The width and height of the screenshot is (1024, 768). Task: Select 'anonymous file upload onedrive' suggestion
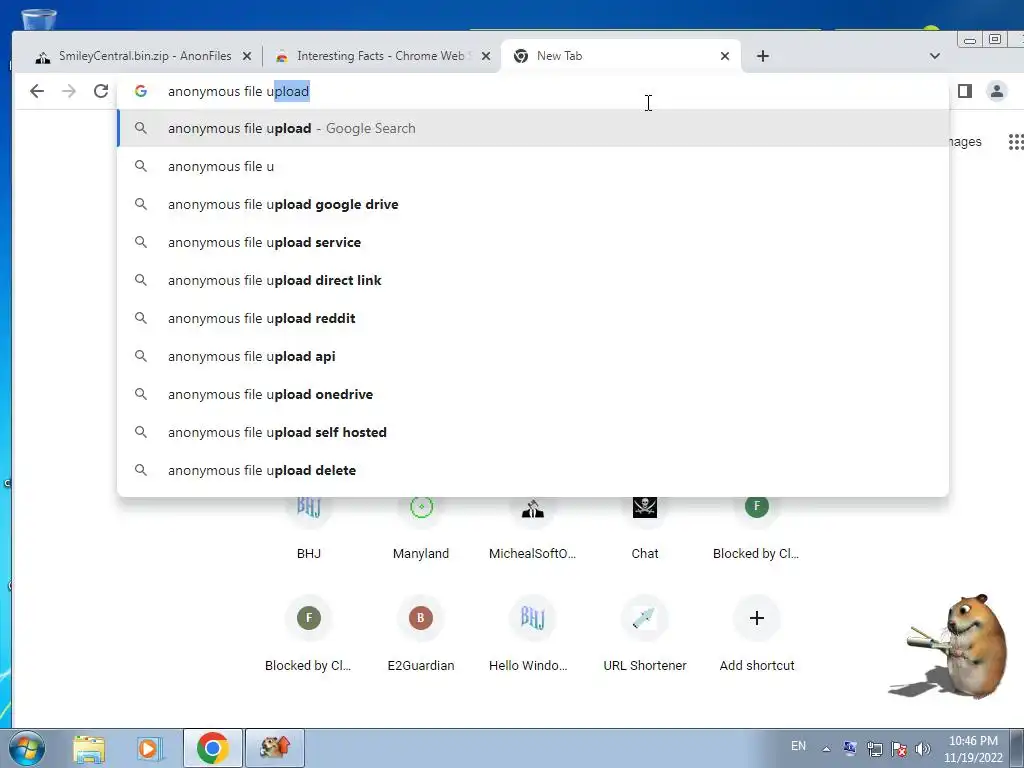pos(532,394)
